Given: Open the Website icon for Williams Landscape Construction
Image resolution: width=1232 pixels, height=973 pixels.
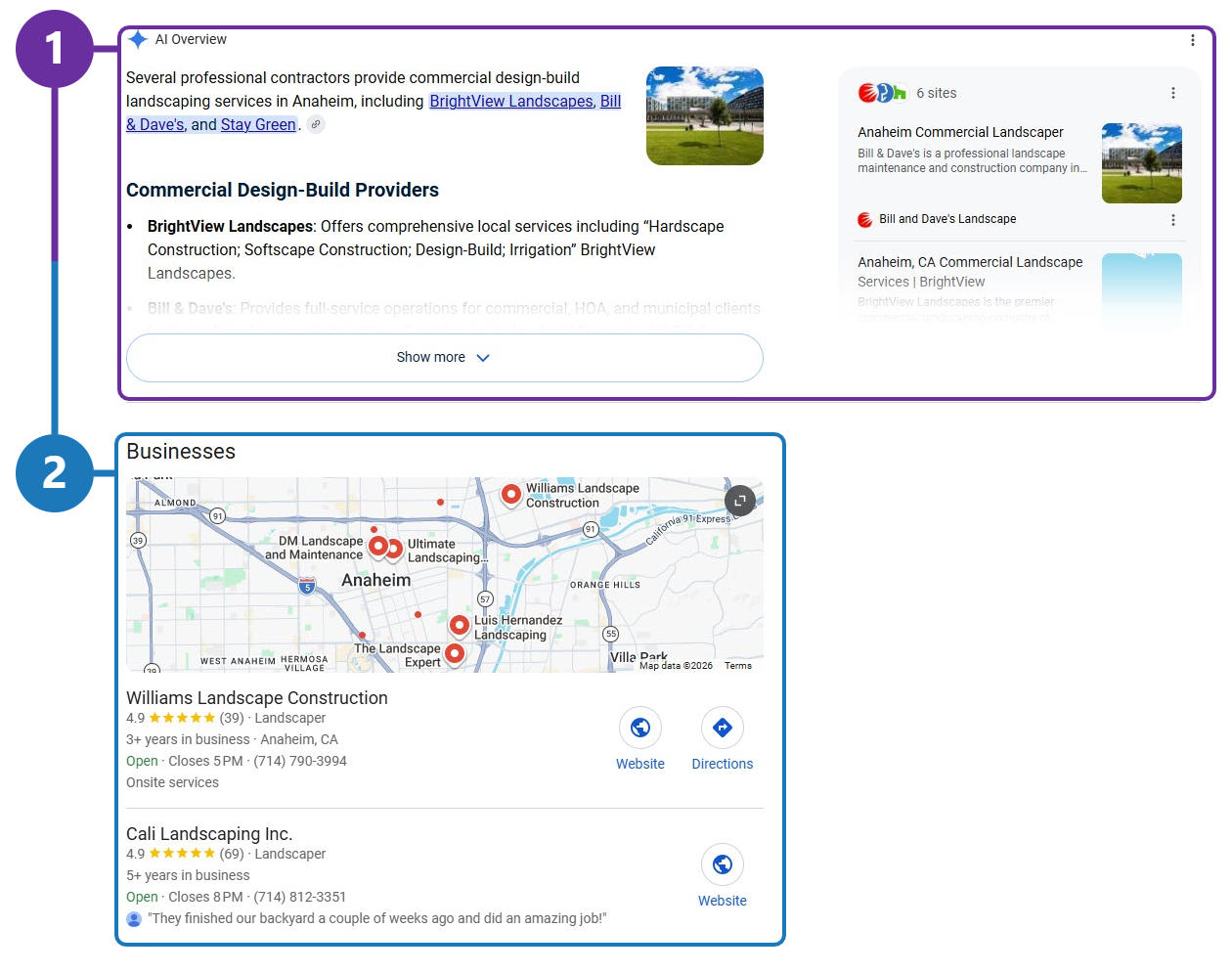Looking at the screenshot, I should pyautogui.click(x=640, y=728).
